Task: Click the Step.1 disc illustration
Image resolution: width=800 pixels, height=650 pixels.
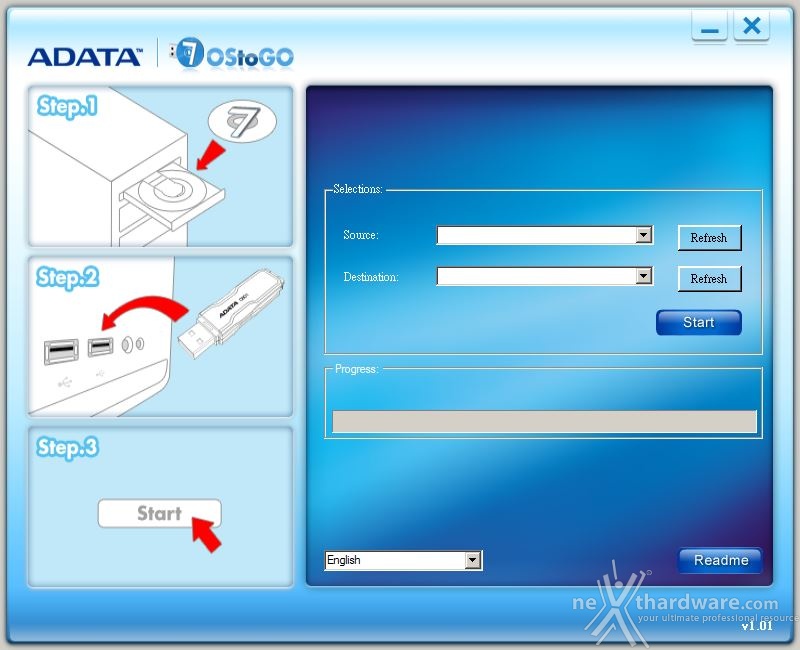Action: (160, 166)
